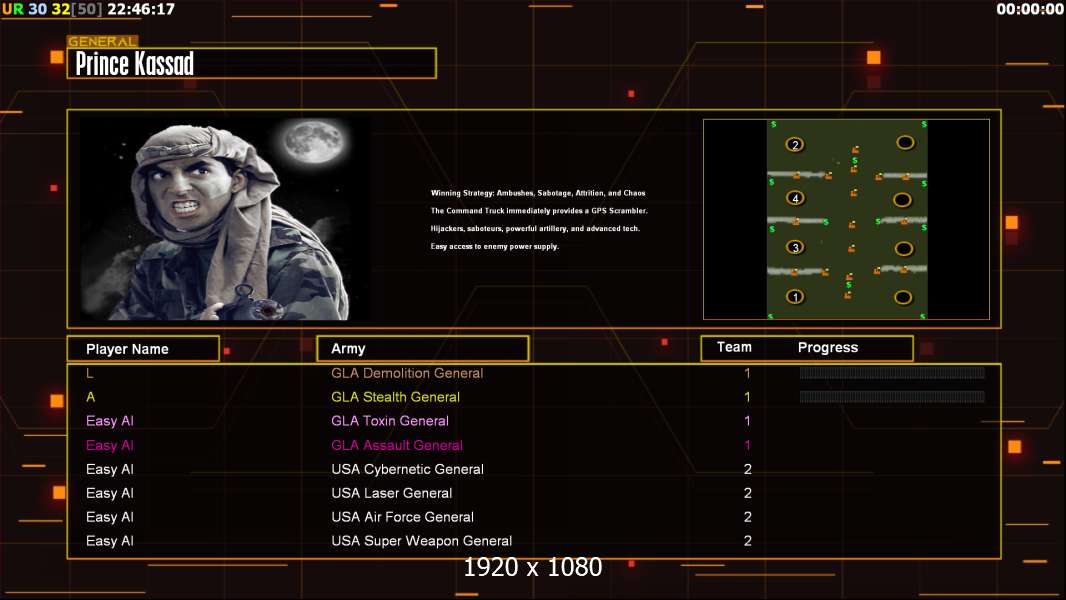
Task: Click start position 3 on minimap
Action: pos(795,247)
